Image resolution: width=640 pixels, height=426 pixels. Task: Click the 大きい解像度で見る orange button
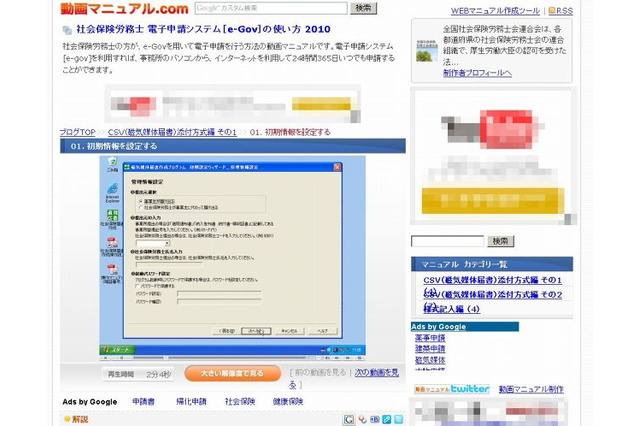(233, 373)
